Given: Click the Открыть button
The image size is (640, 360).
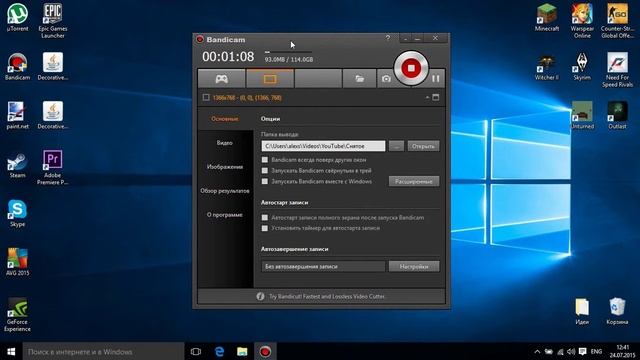Looking at the screenshot, I should (423, 146).
